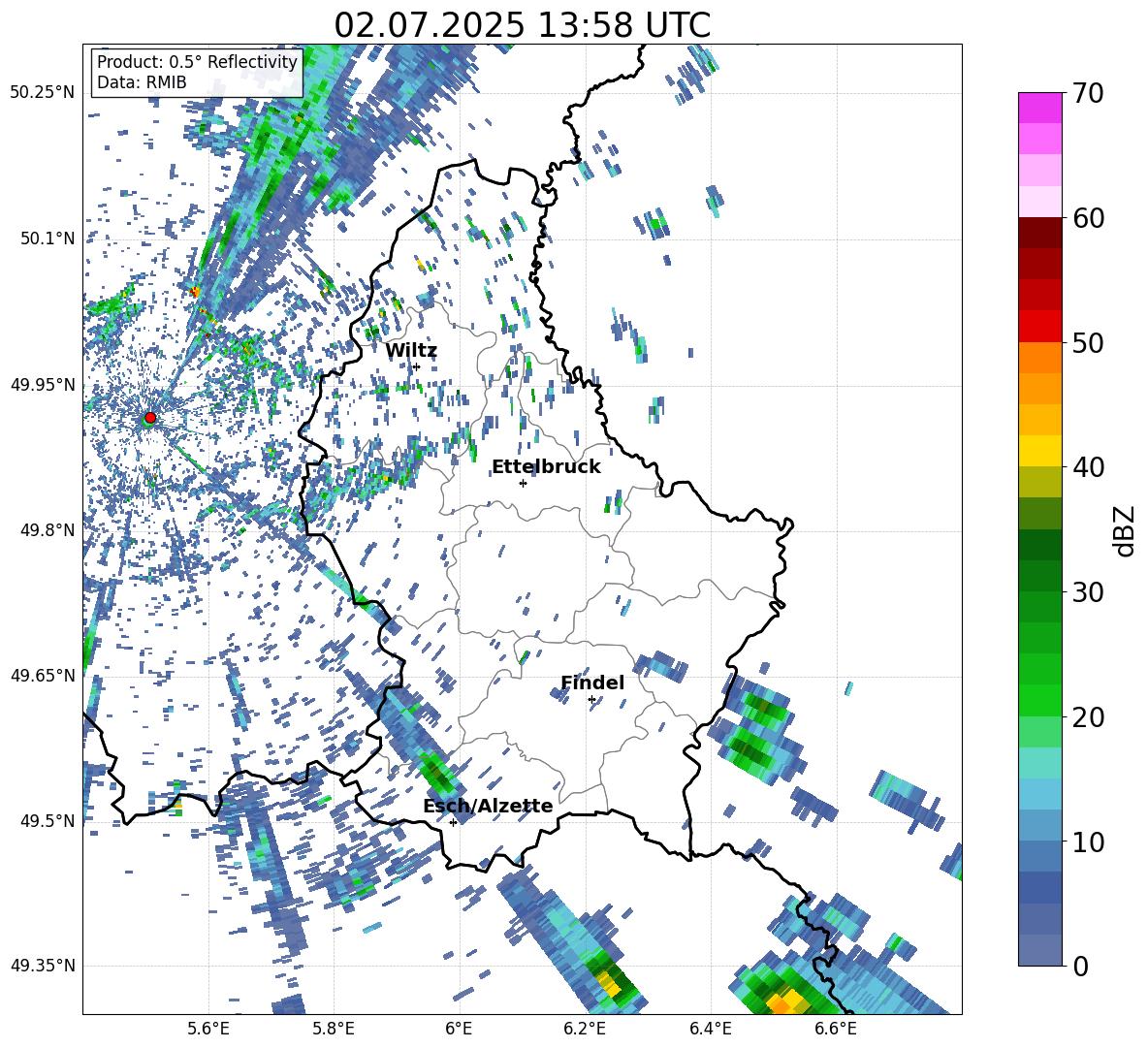Click the Esch/Alzette city label
This screenshot has width=1148, height=1048.
[488, 806]
